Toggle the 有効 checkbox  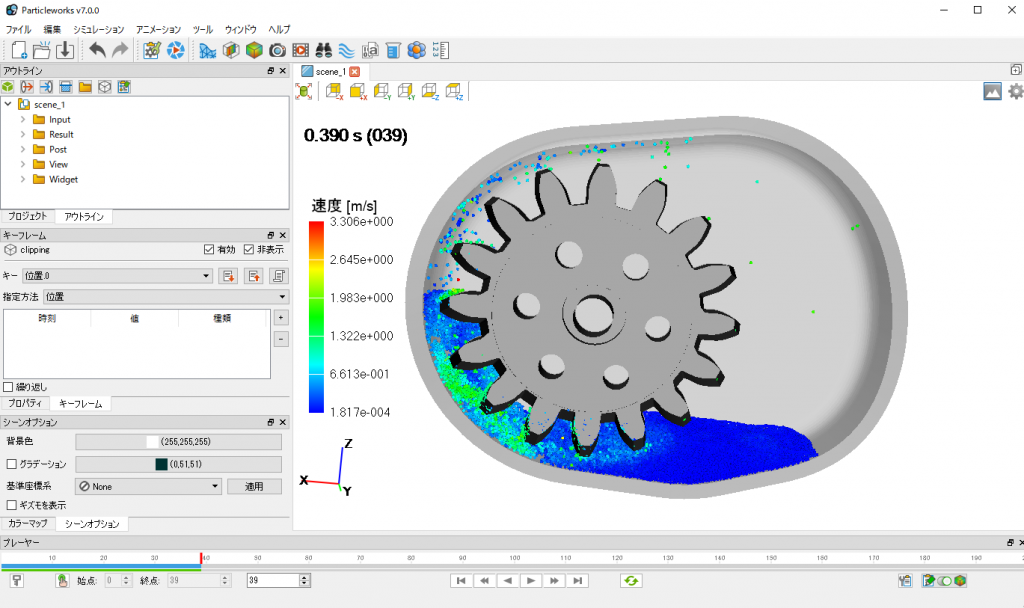coord(209,249)
